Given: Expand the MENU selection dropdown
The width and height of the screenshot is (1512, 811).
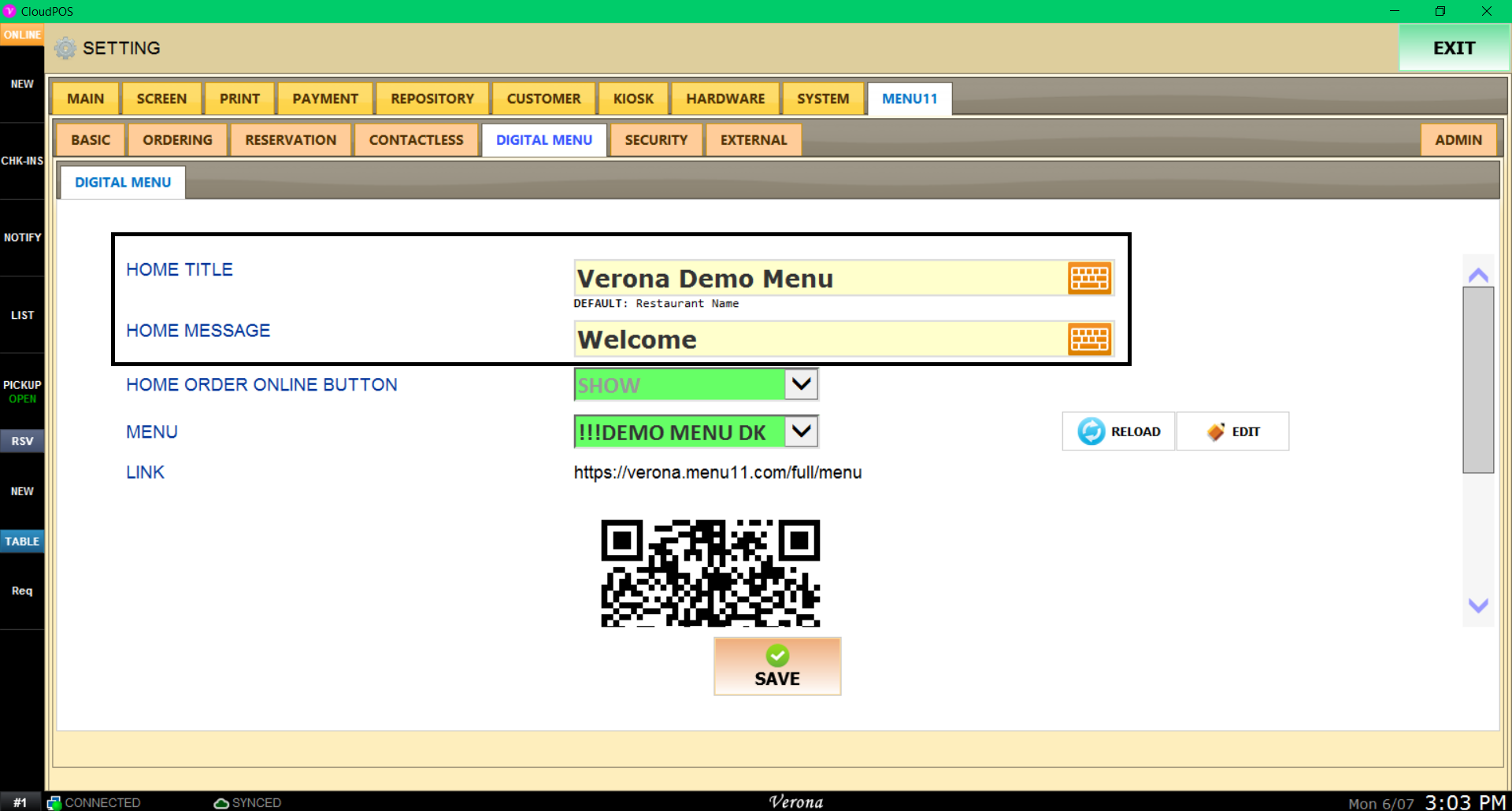Looking at the screenshot, I should 801,431.
